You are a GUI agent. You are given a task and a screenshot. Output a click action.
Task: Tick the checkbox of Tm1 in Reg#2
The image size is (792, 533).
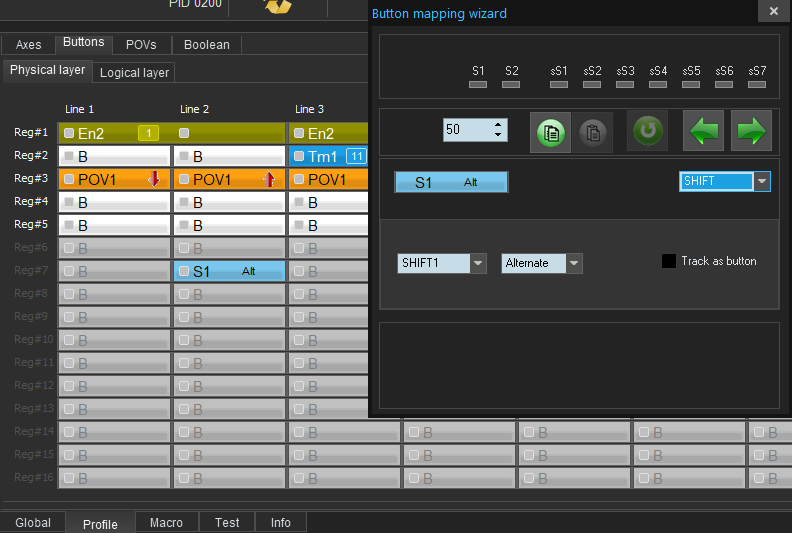click(x=299, y=157)
